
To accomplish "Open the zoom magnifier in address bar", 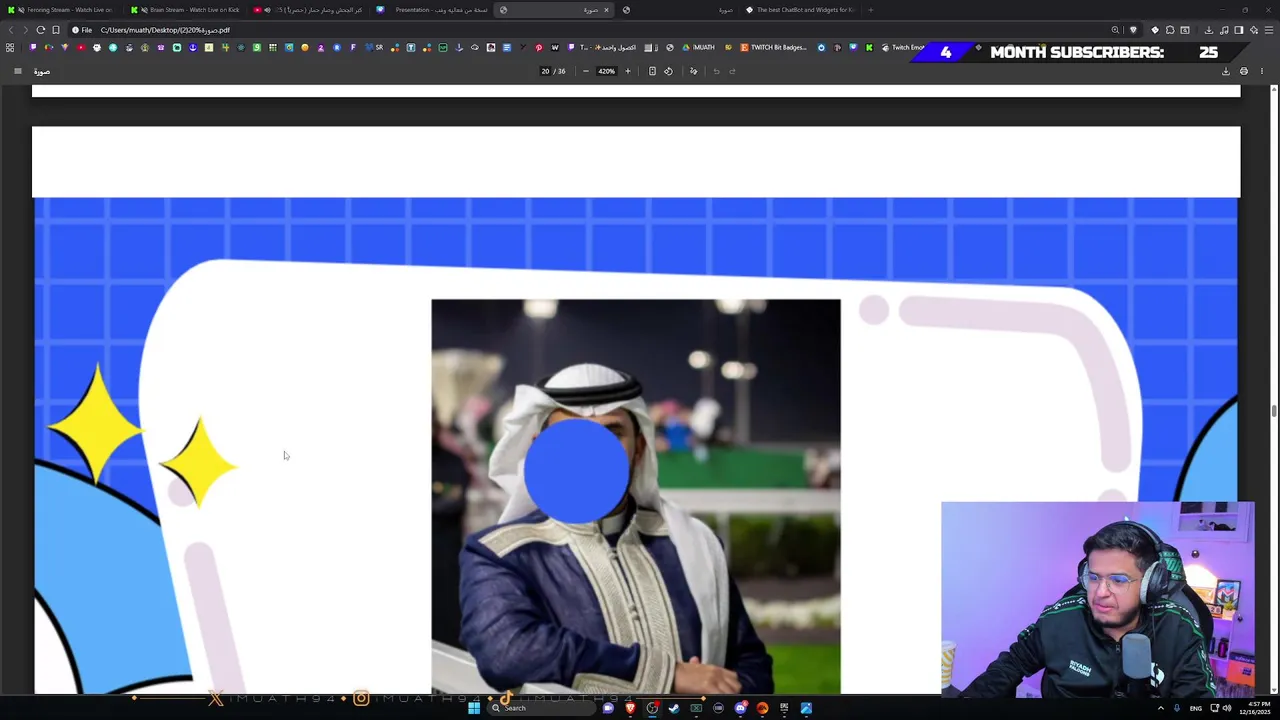I will click(1115, 30).
